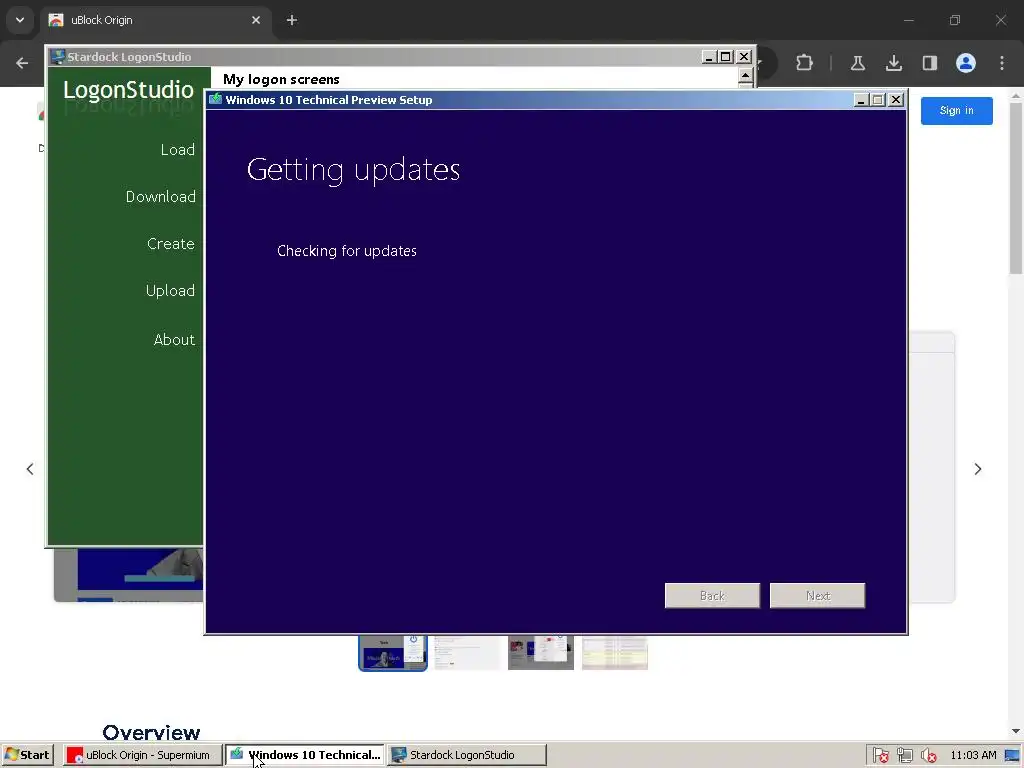Click the Setup window title bar icon
This screenshot has width=1024, height=768.
point(216,99)
